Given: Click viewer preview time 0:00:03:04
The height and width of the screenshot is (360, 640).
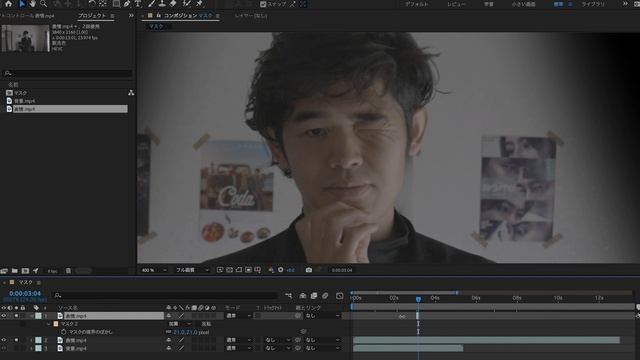Looking at the screenshot, I should click(x=342, y=270).
